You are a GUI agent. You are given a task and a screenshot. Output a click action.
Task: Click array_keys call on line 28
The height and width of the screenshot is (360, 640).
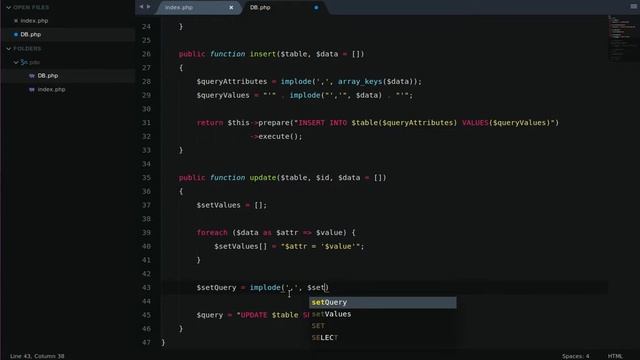pyautogui.click(x=360, y=82)
